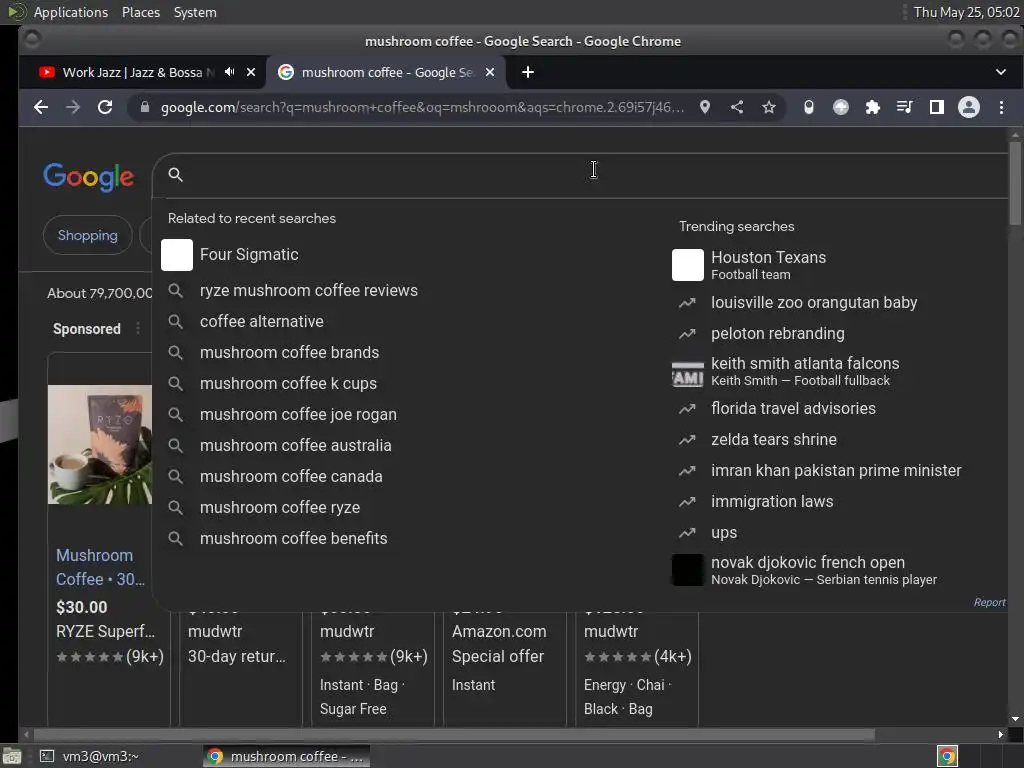The image size is (1024, 768).
Task: Click the magnifier icon in search box
Action: pos(175,174)
